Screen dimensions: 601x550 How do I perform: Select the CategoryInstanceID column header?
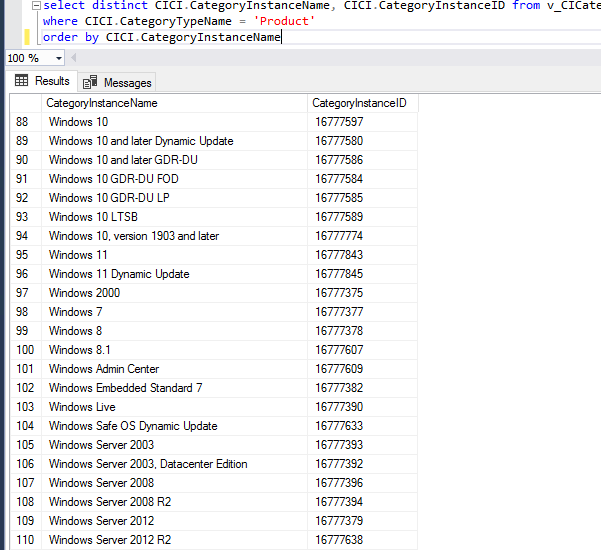(361, 103)
